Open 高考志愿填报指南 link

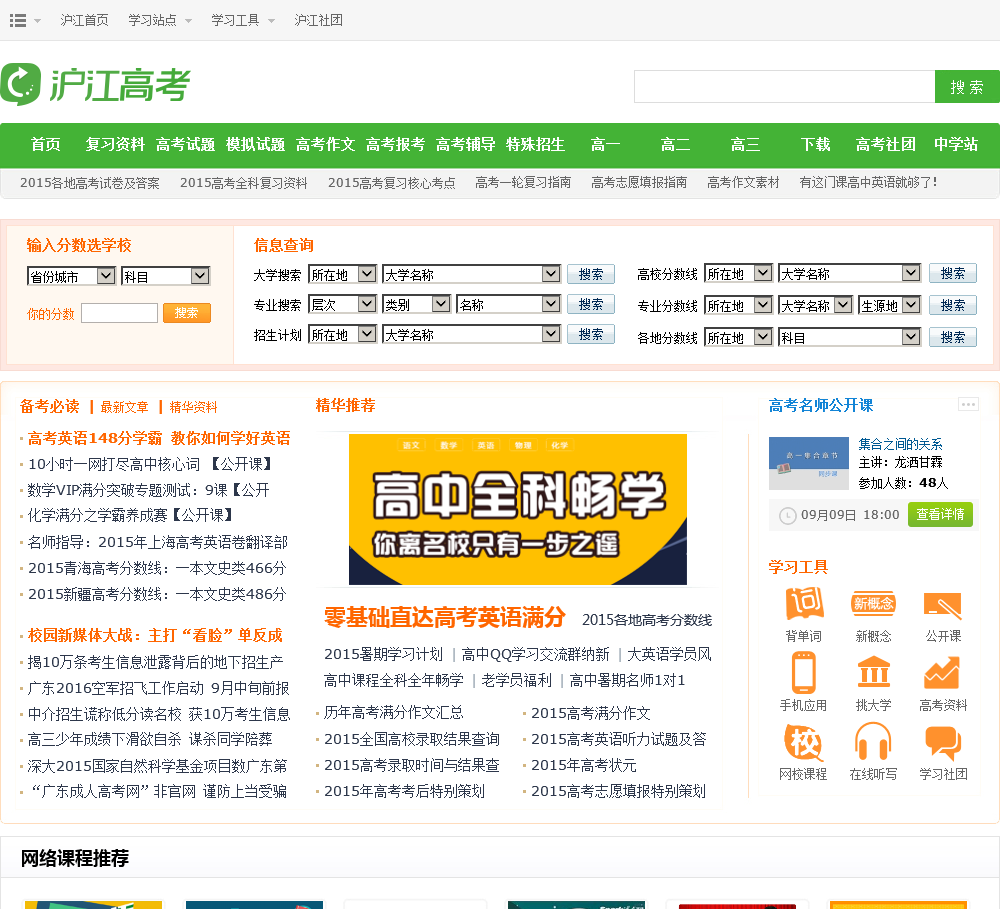coord(639,183)
